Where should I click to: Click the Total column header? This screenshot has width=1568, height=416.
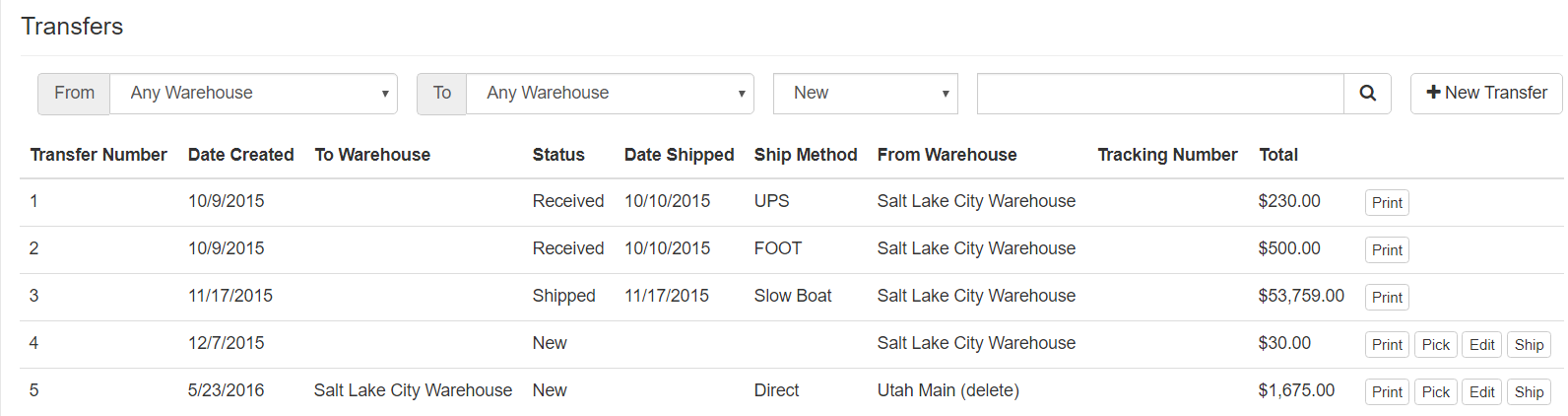1277,155
